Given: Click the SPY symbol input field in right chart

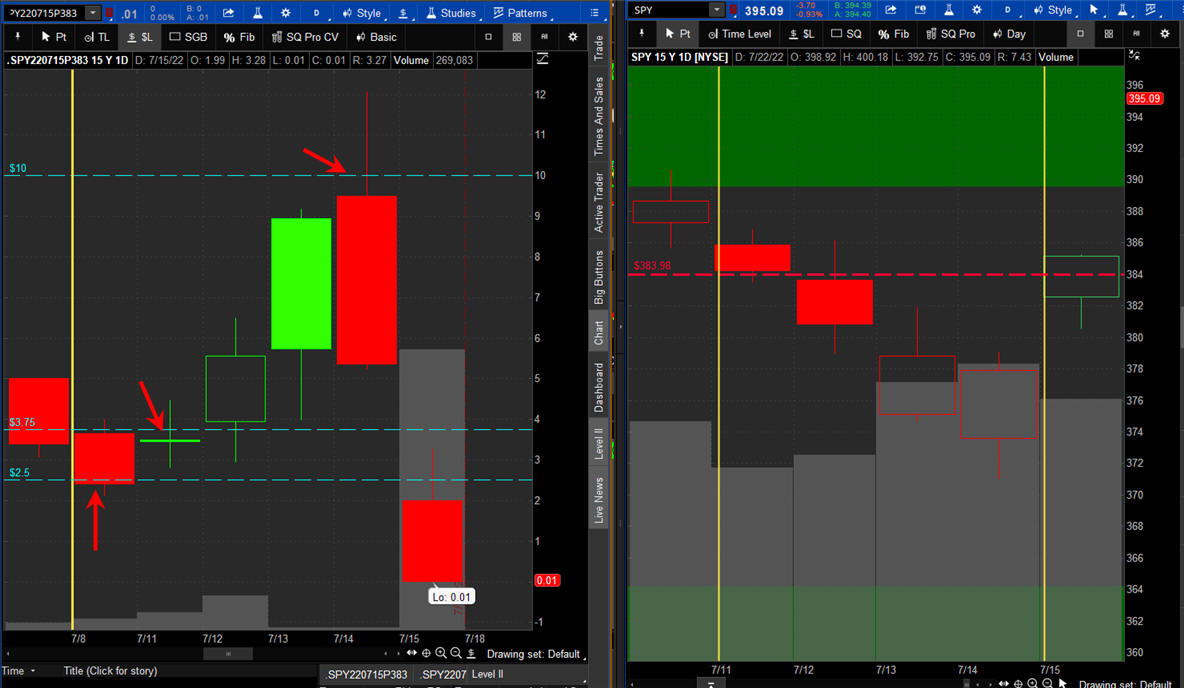Looking at the screenshot, I should pos(669,10).
